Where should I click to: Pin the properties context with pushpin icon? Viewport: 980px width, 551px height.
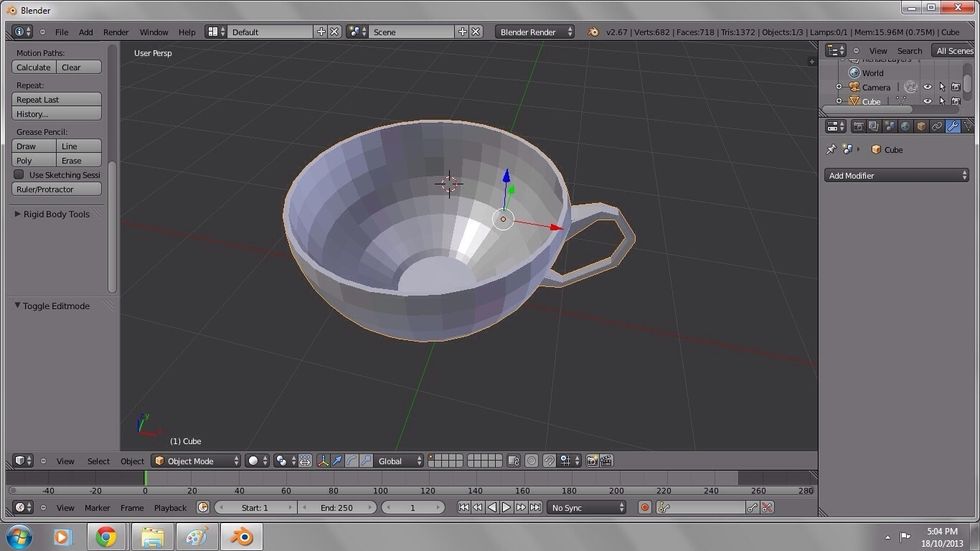[831, 150]
